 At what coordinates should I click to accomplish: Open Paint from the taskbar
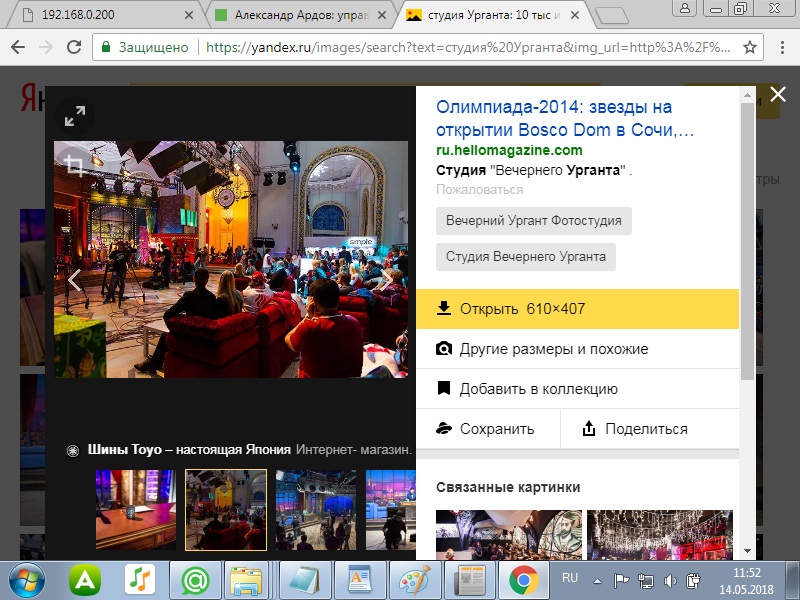pyautogui.click(x=415, y=580)
